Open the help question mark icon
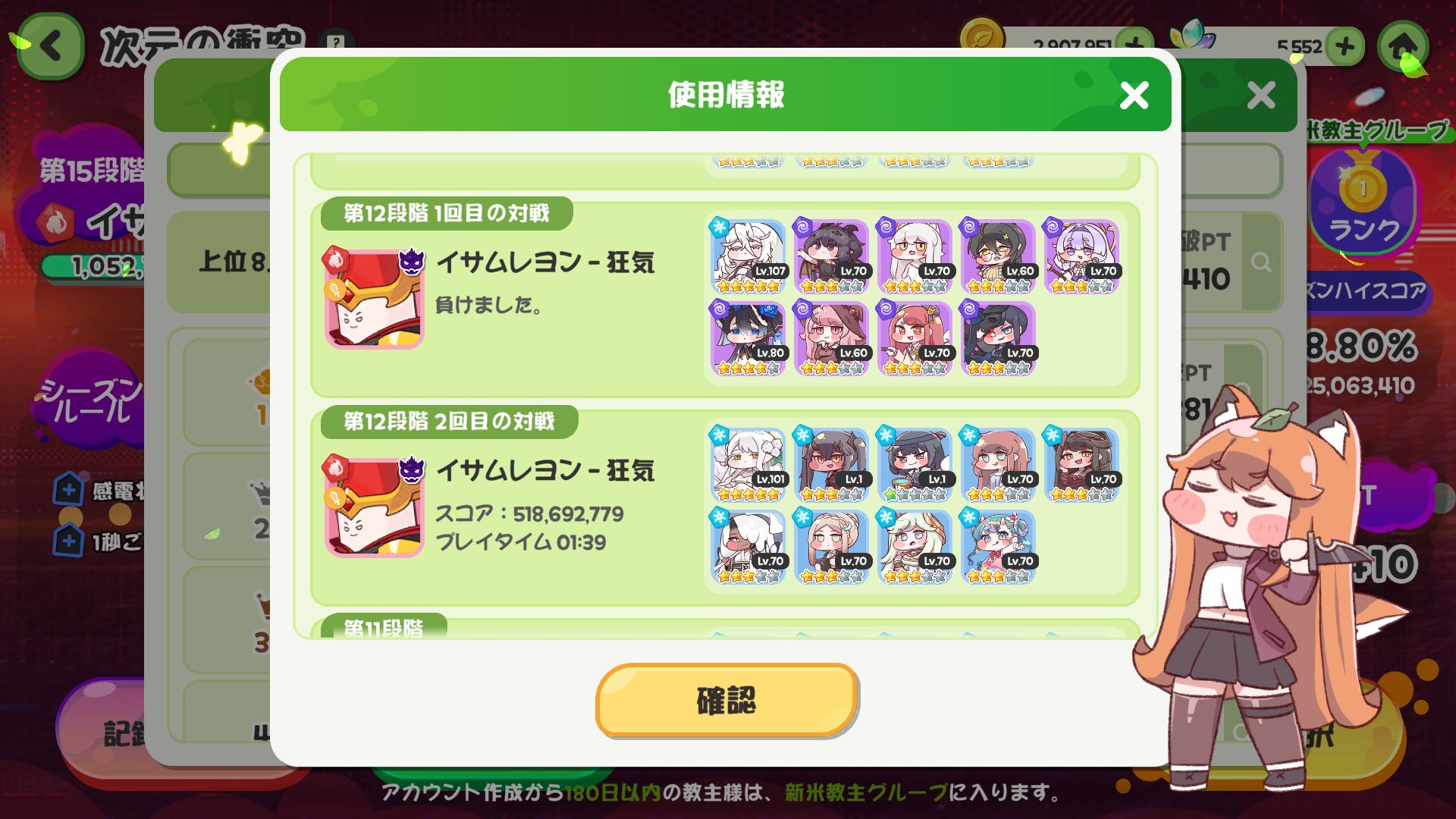1456x819 pixels. pyautogui.click(x=336, y=42)
